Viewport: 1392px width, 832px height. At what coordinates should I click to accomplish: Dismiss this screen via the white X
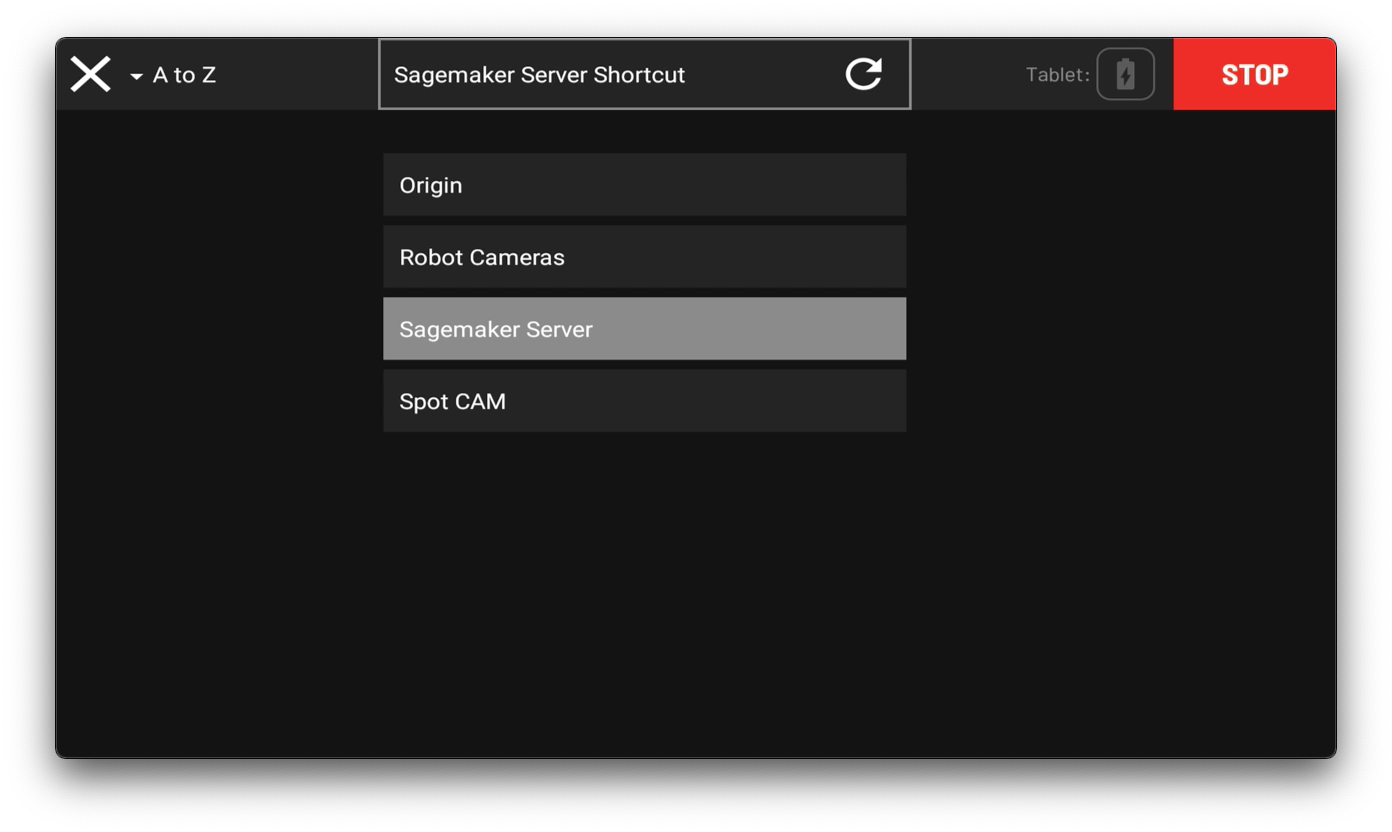coord(90,75)
